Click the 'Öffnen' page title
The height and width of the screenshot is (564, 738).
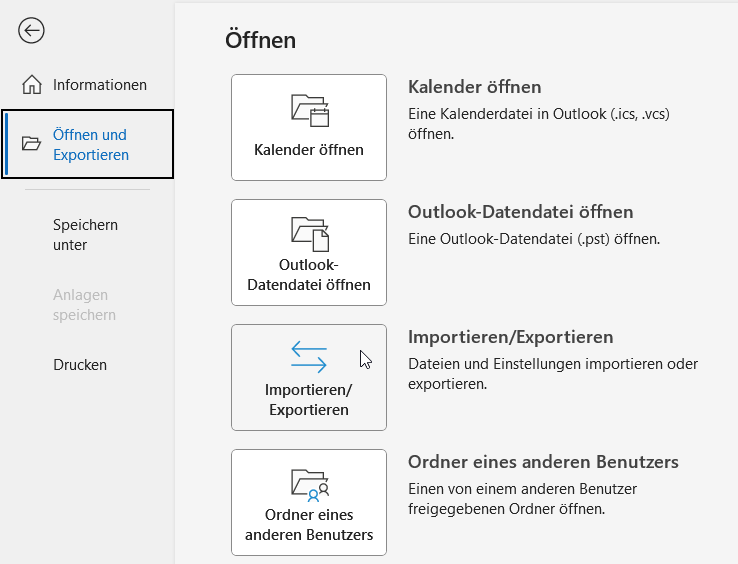(261, 40)
